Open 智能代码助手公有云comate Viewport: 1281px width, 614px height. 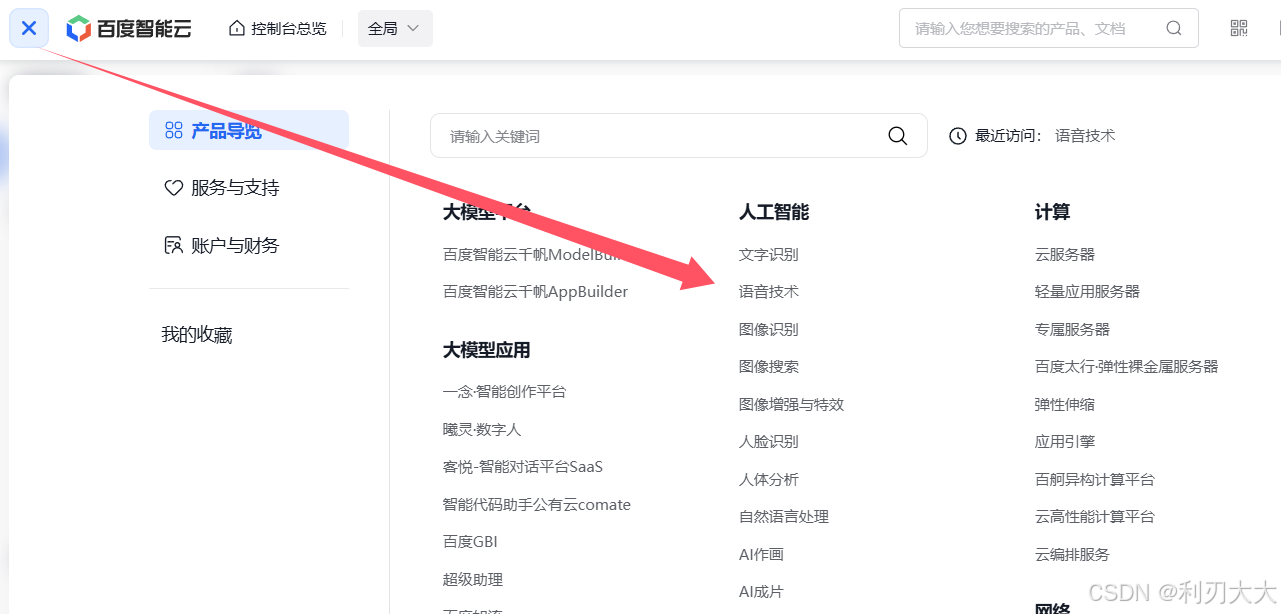(537, 505)
